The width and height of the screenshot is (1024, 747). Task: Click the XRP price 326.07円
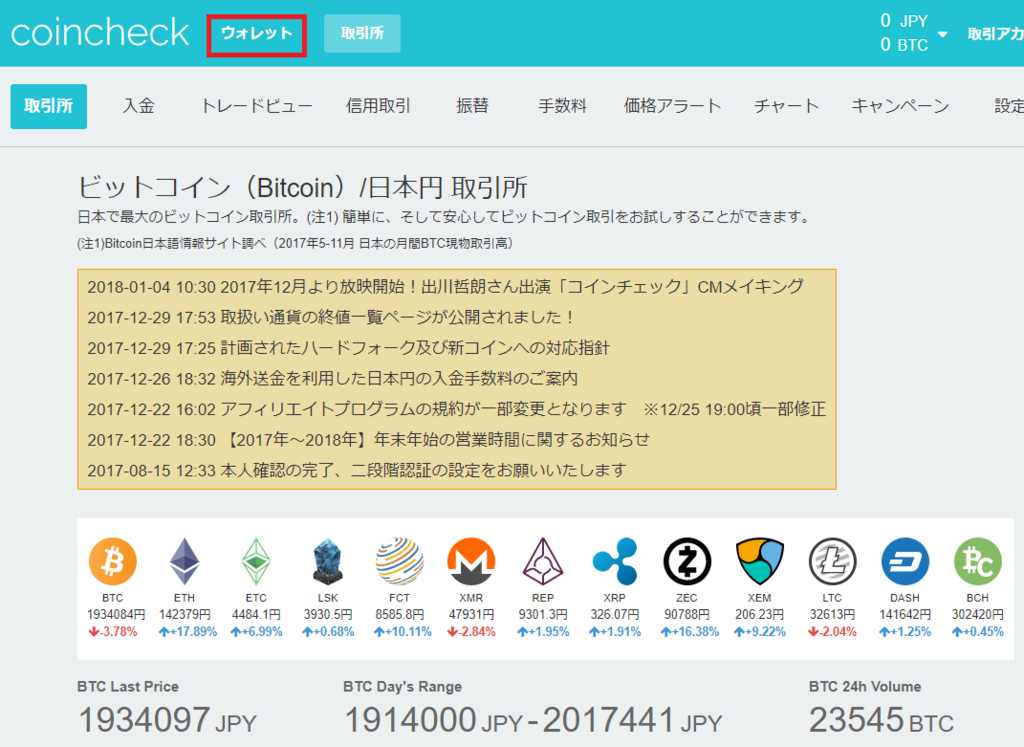point(615,614)
